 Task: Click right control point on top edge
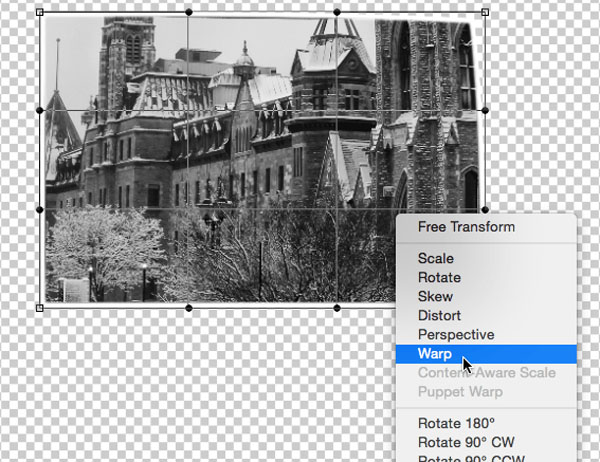click(337, 12)
